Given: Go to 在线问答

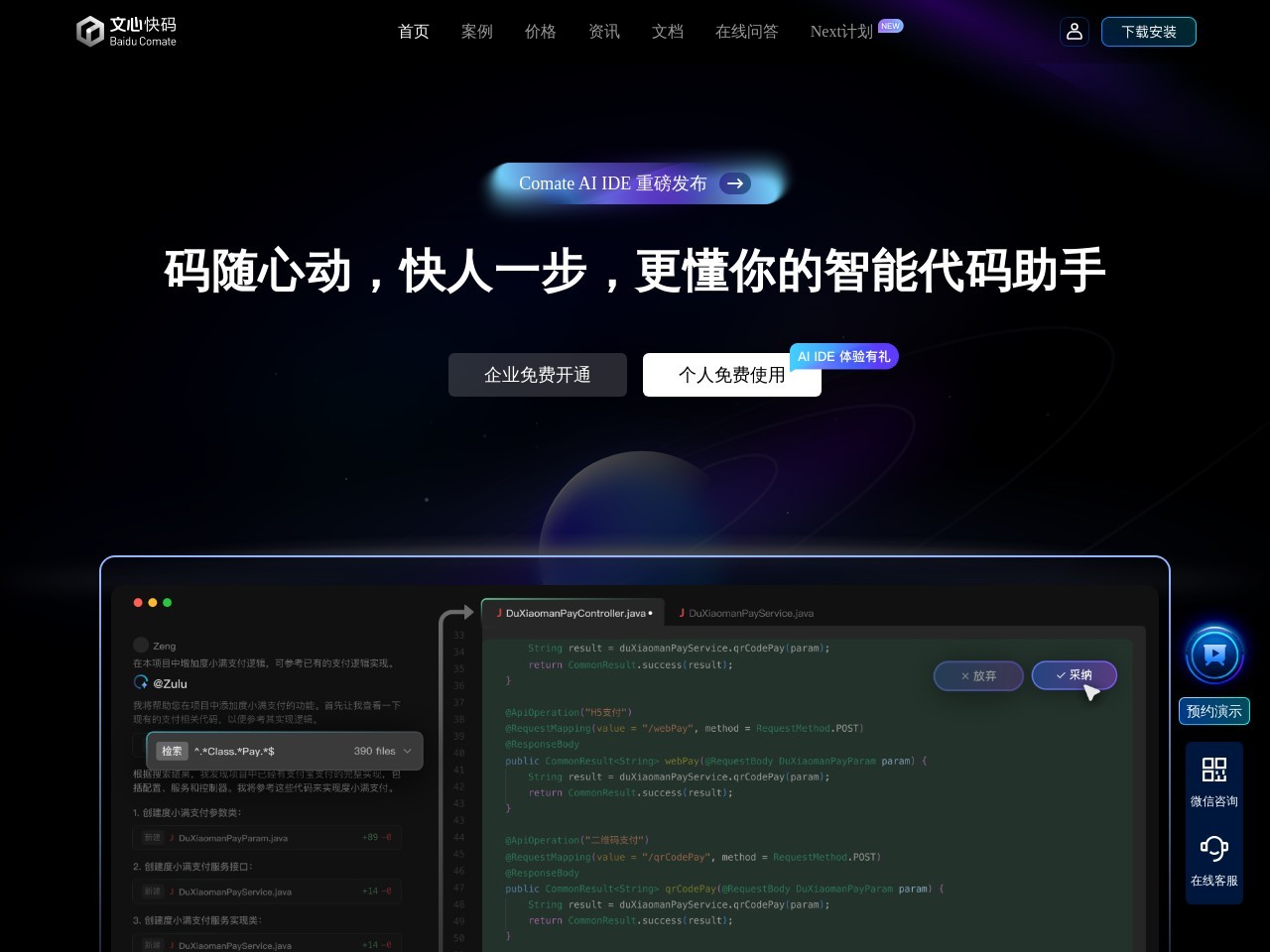Looking at the screenshot, I should pyautogui.click(x=747, y=32).
